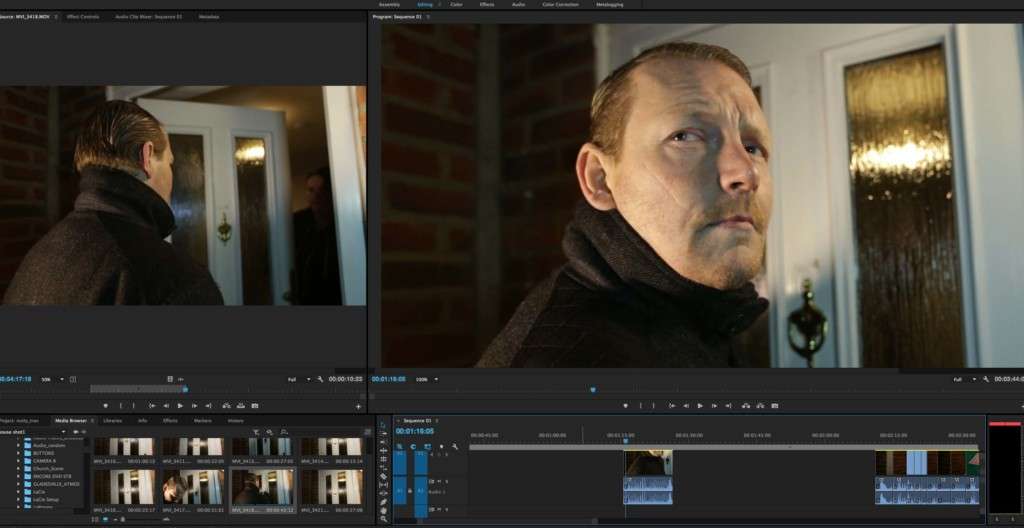Select the Slip tool
The width and height of the screenshot is (1024, 528).
click(x=383, y=485)
